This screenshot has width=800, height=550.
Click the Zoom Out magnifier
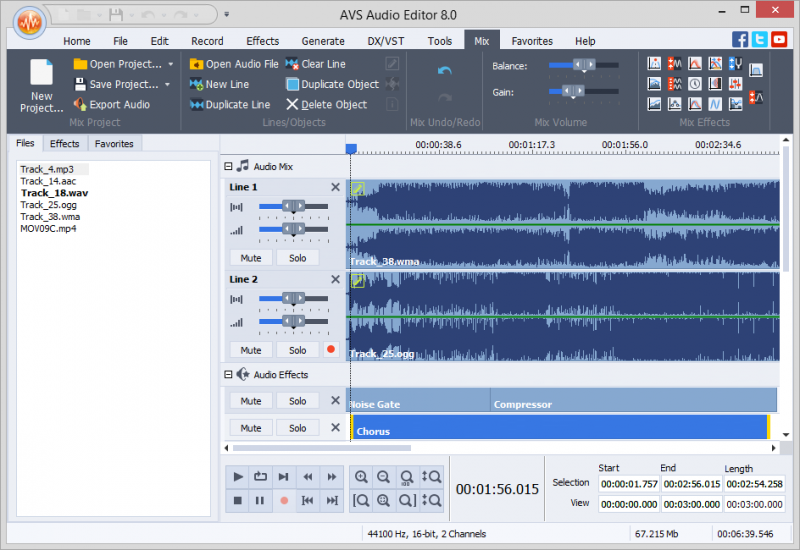384,477
